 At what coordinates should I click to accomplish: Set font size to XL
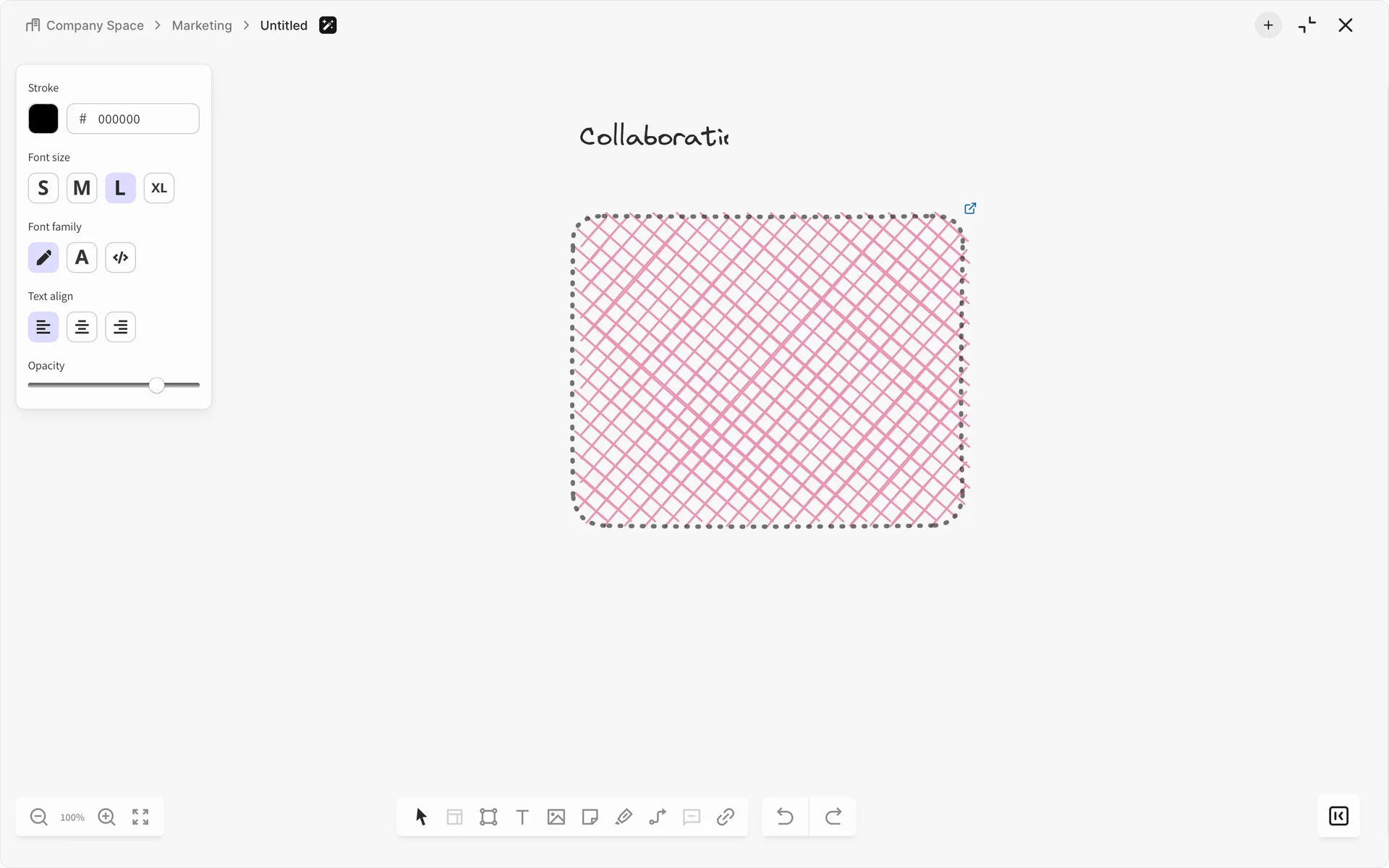(x=159, y=188)
